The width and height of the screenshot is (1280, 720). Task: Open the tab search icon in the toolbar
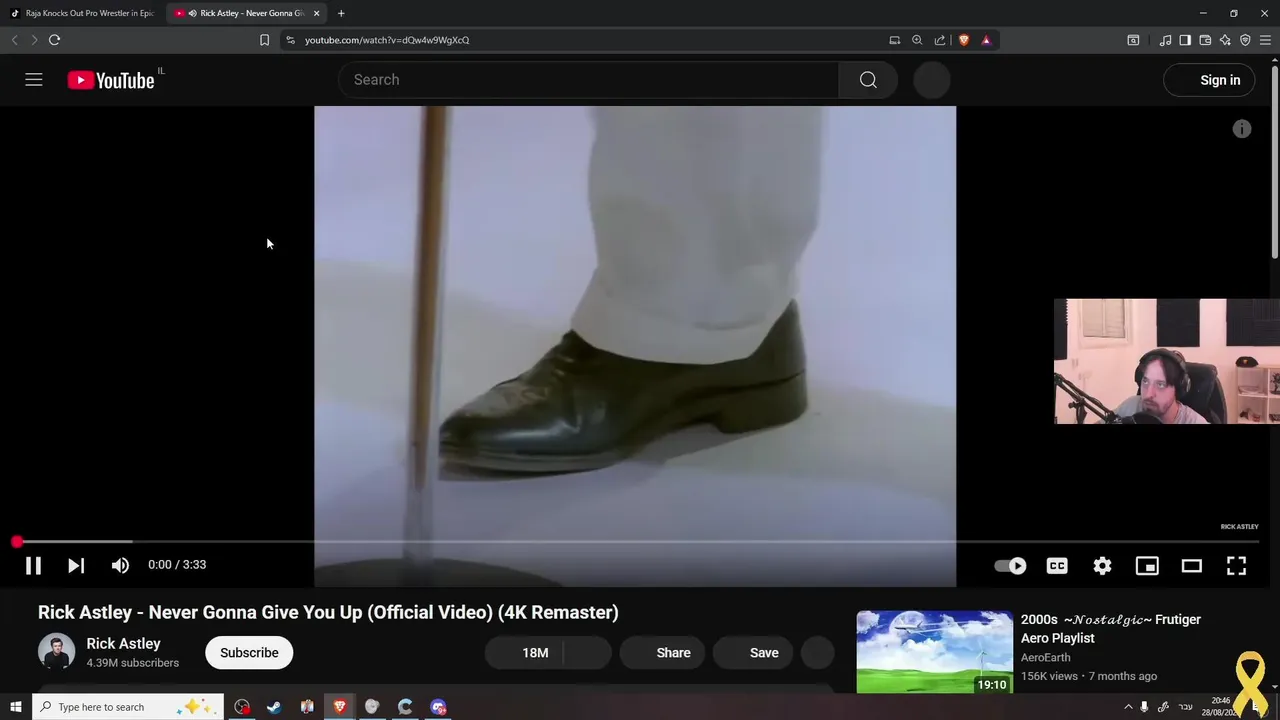click(1133, 40)
